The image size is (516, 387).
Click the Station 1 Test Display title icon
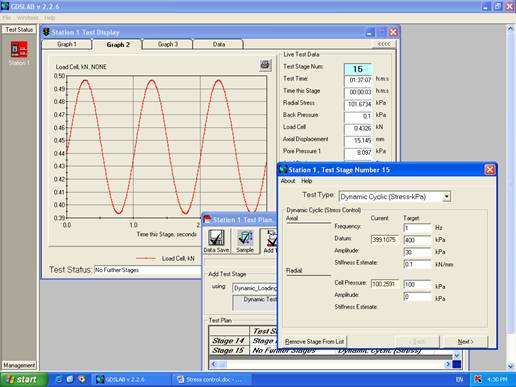pos(46,32)
